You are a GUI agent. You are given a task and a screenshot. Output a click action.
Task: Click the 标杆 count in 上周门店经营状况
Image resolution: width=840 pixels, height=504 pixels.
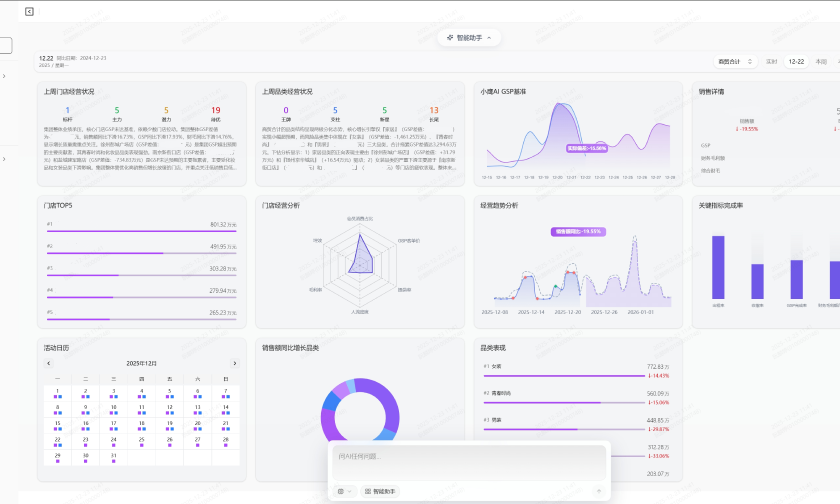pyautogui.click(x=67, y=110)
